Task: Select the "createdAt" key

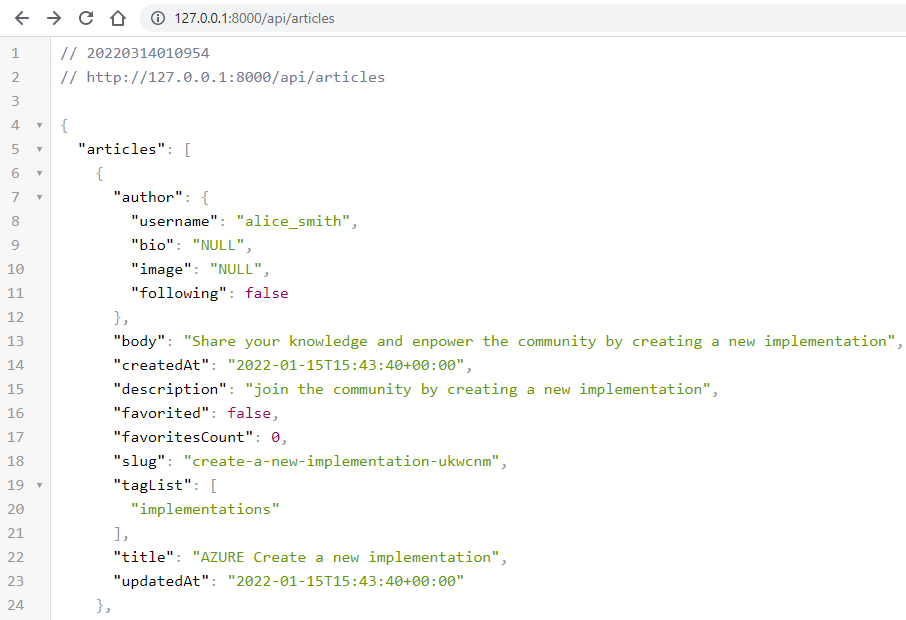Action: (x=161, y=365)
